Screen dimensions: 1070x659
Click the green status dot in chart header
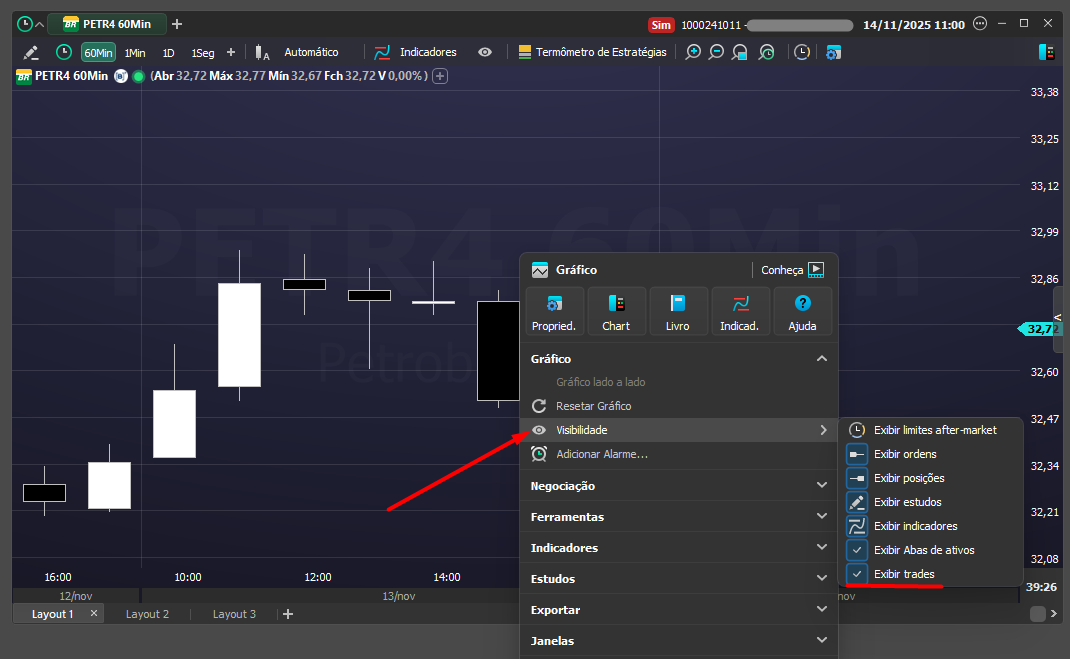pos(139,76)
